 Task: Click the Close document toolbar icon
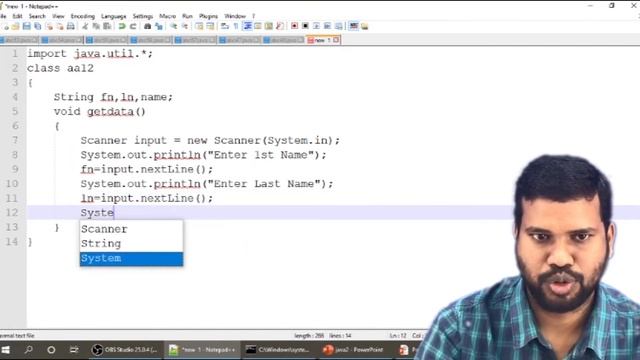click(x=49, y=27)
